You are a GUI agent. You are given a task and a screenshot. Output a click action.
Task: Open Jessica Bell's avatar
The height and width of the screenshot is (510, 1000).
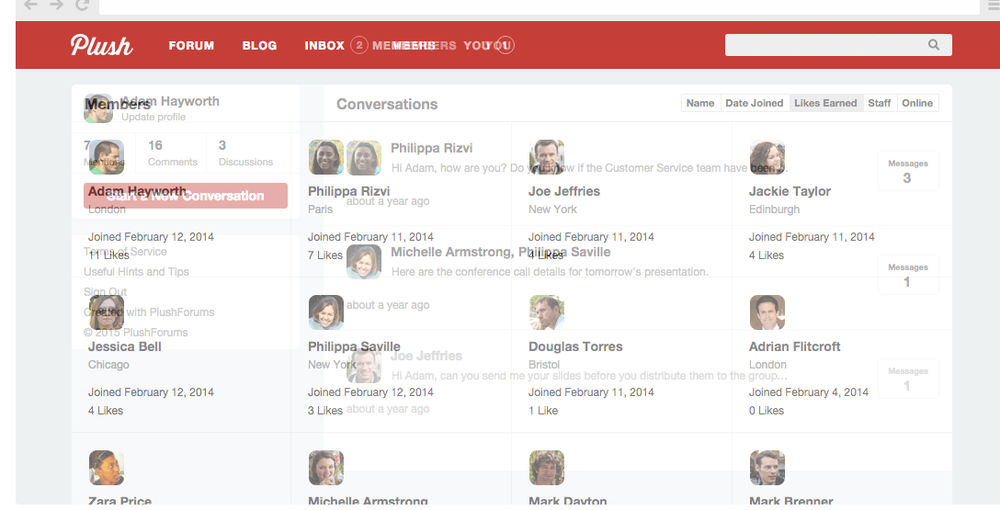[107, 312]
